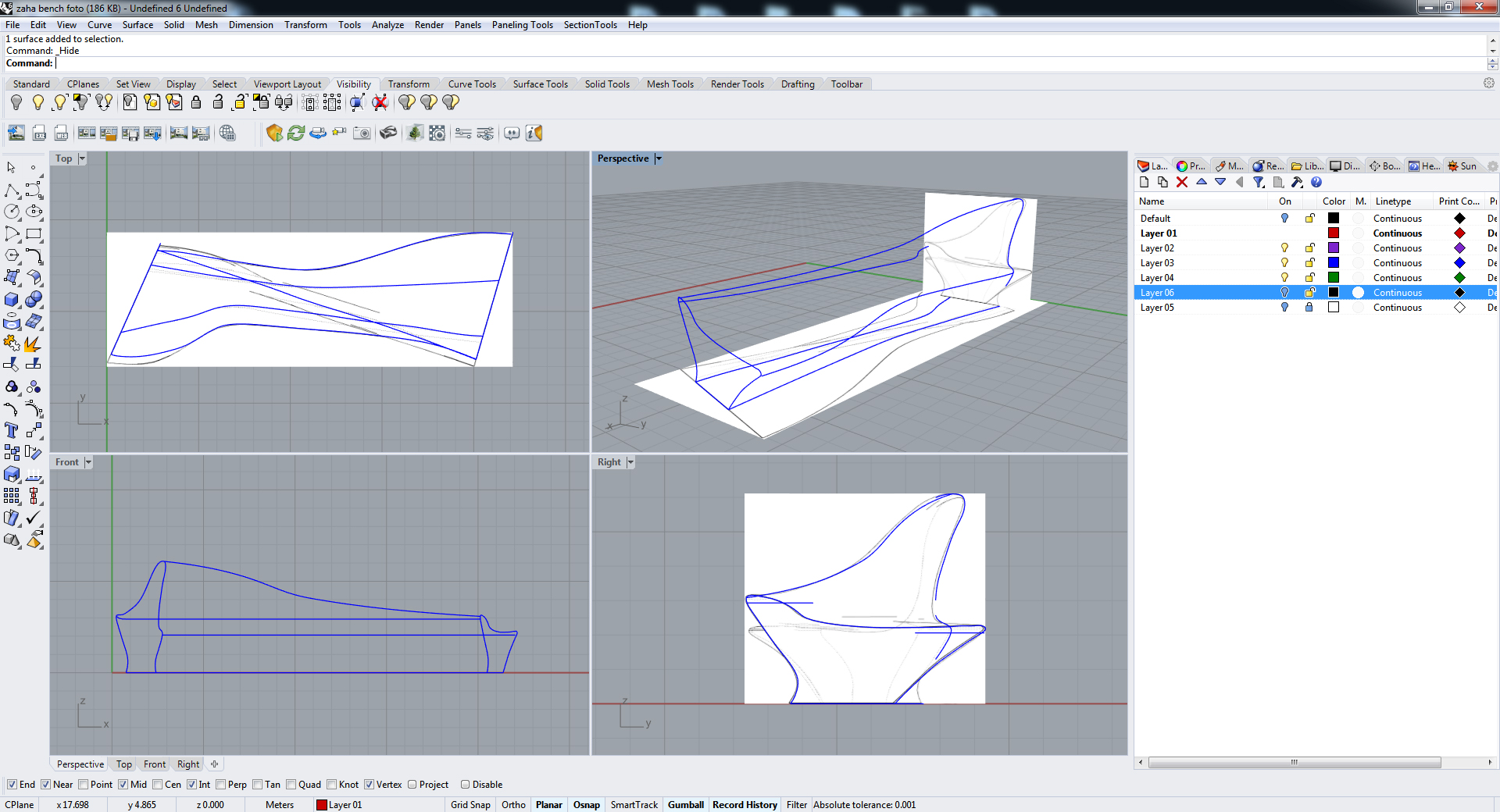
Task: Click the hammer Tools icon in Layers panel
Action: (1297, 182)
